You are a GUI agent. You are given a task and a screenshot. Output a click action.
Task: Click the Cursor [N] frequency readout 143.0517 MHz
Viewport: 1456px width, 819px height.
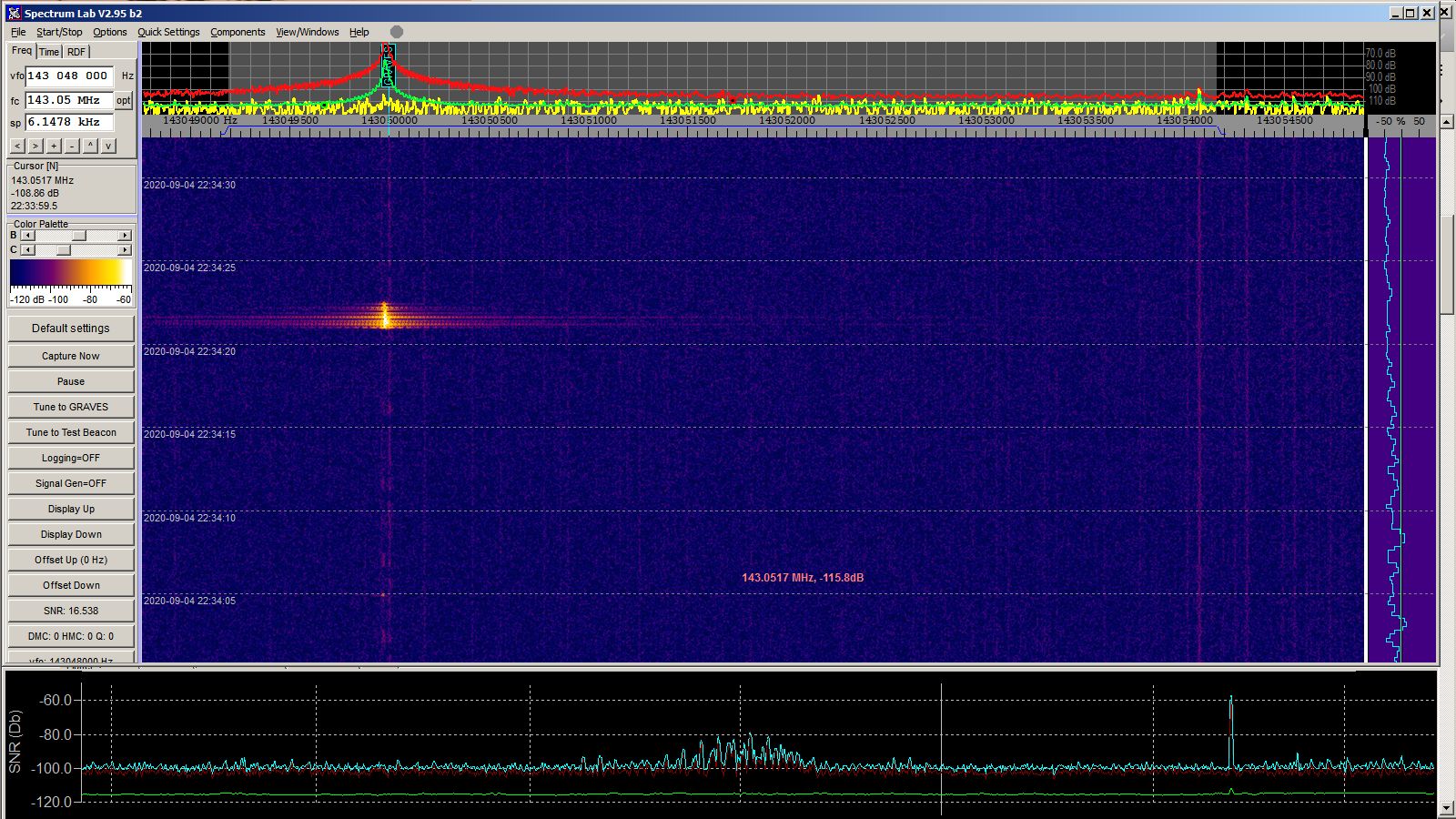(43, 180)
